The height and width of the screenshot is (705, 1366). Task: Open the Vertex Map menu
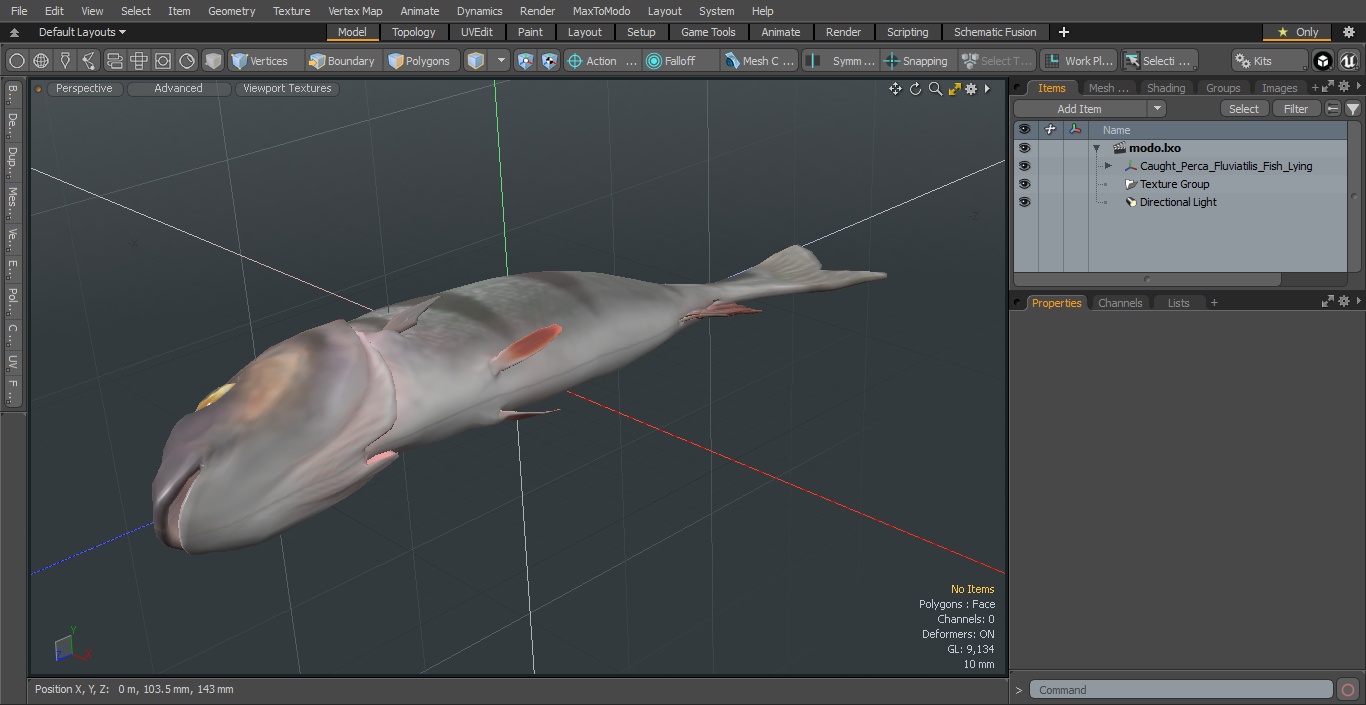355,11
